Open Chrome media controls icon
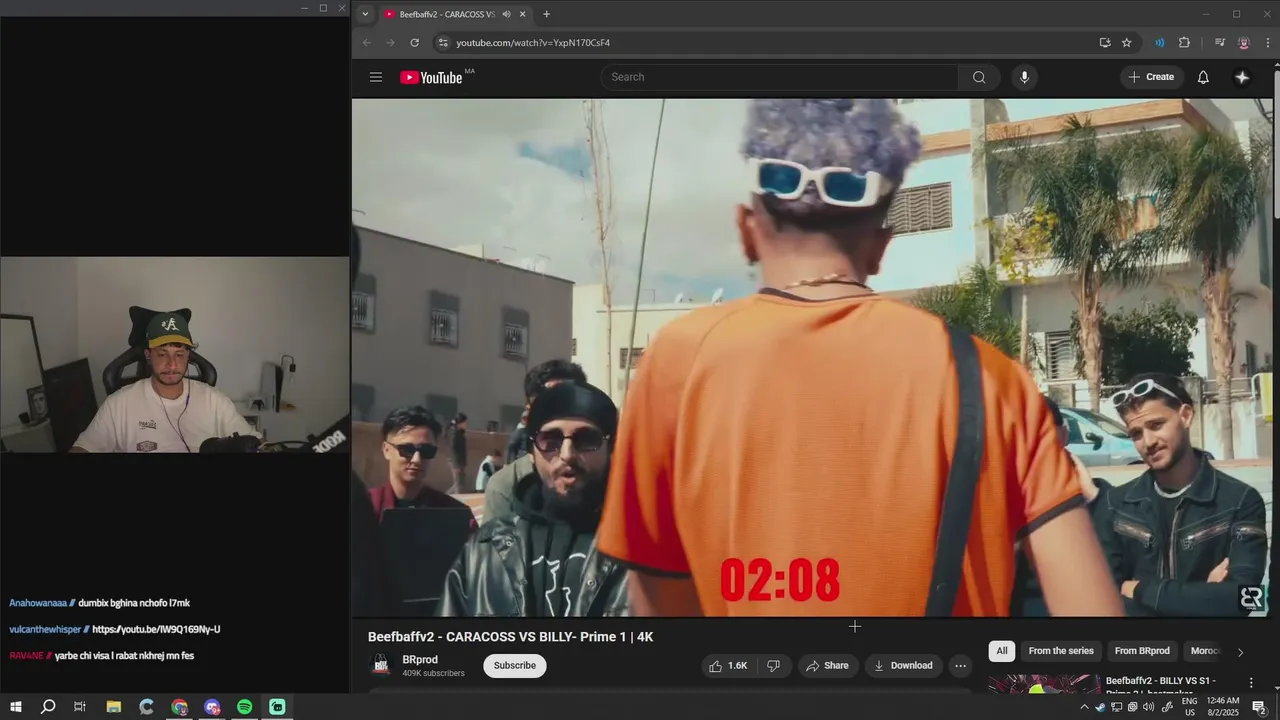 1220,43
